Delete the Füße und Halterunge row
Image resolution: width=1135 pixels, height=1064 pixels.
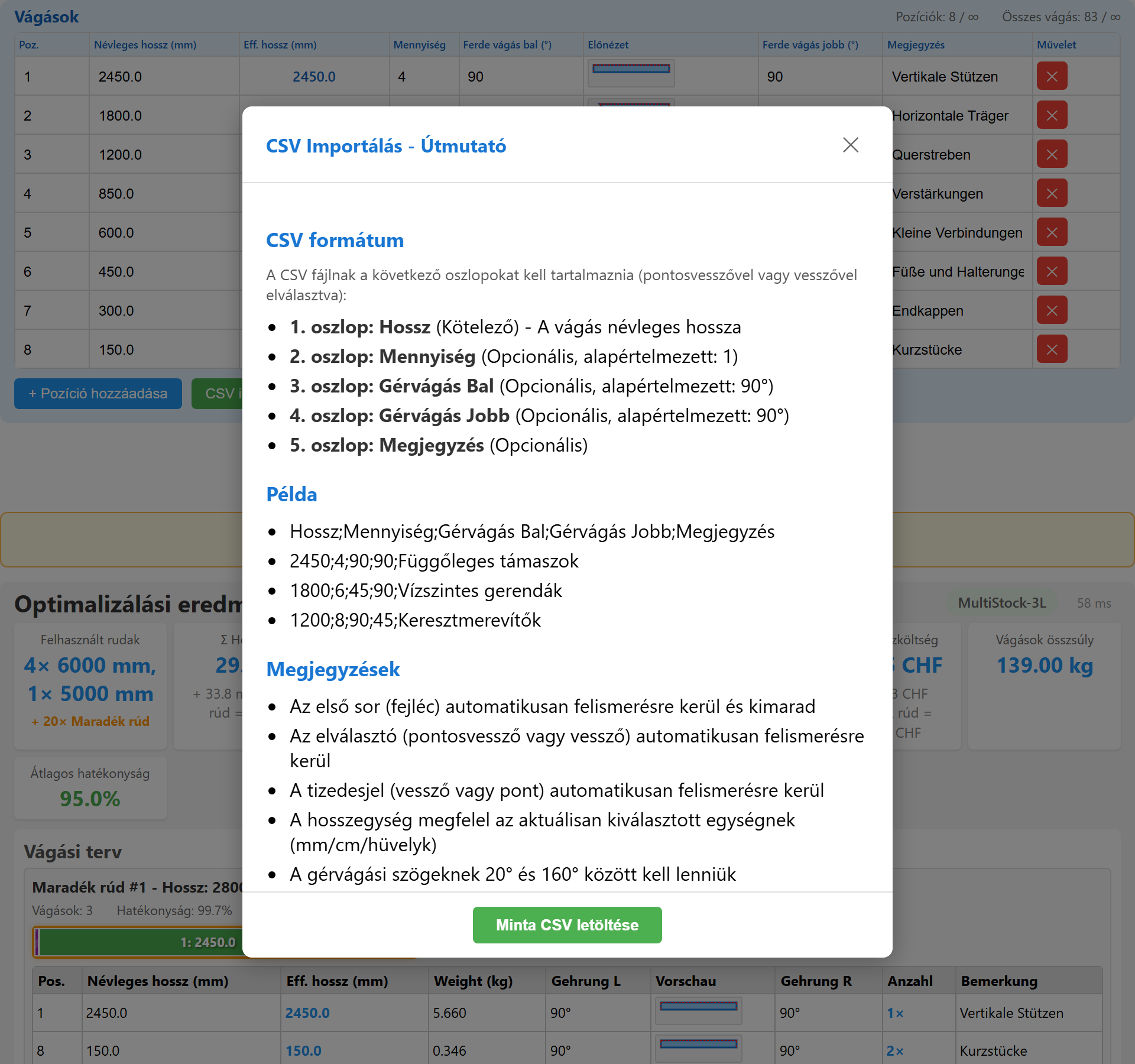[1052, 271]
